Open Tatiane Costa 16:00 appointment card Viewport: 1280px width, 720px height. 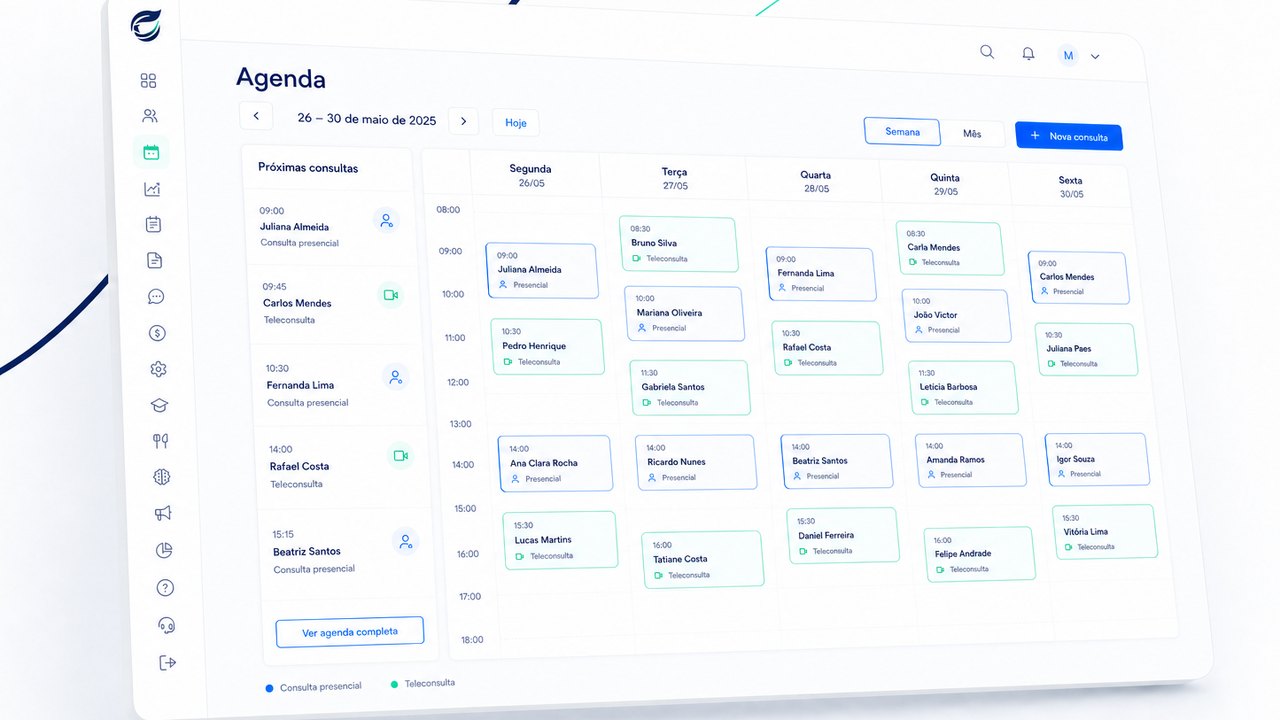point(702,559)
